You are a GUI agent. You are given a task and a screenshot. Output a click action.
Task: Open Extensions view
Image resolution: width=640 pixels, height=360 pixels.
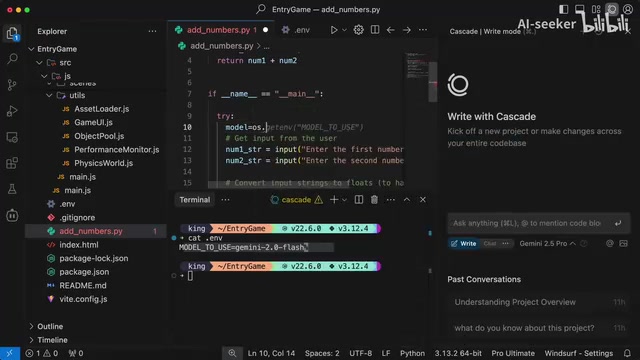point(12,163)
